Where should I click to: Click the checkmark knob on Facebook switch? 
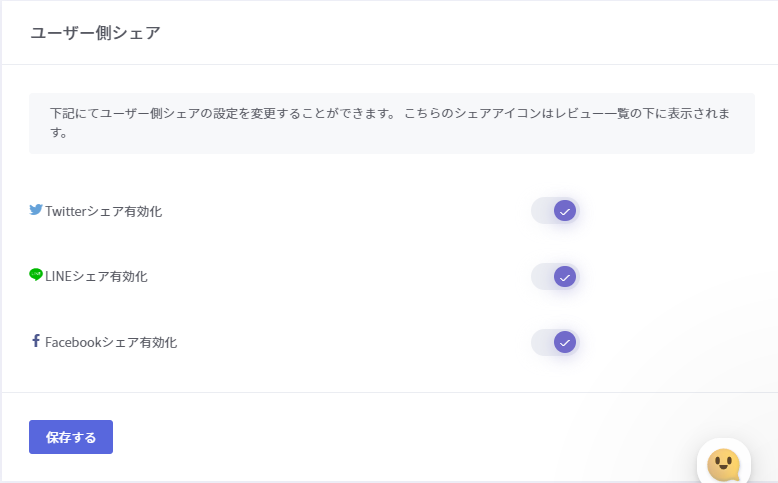pyautogui.click(x=565, y=342)
